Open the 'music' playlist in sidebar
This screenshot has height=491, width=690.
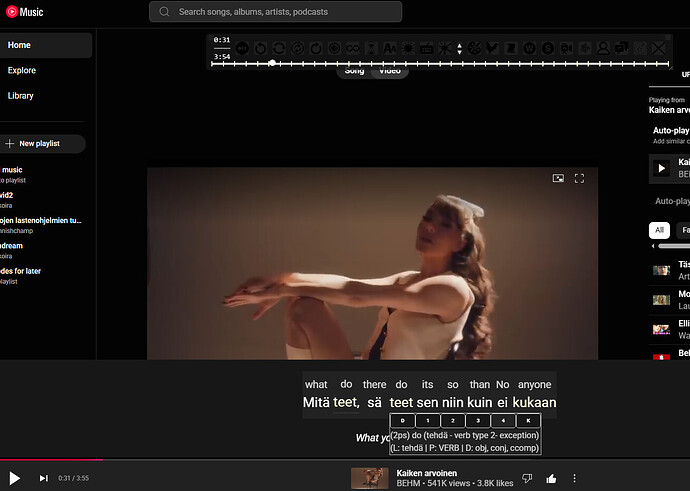tap(42, 175)
